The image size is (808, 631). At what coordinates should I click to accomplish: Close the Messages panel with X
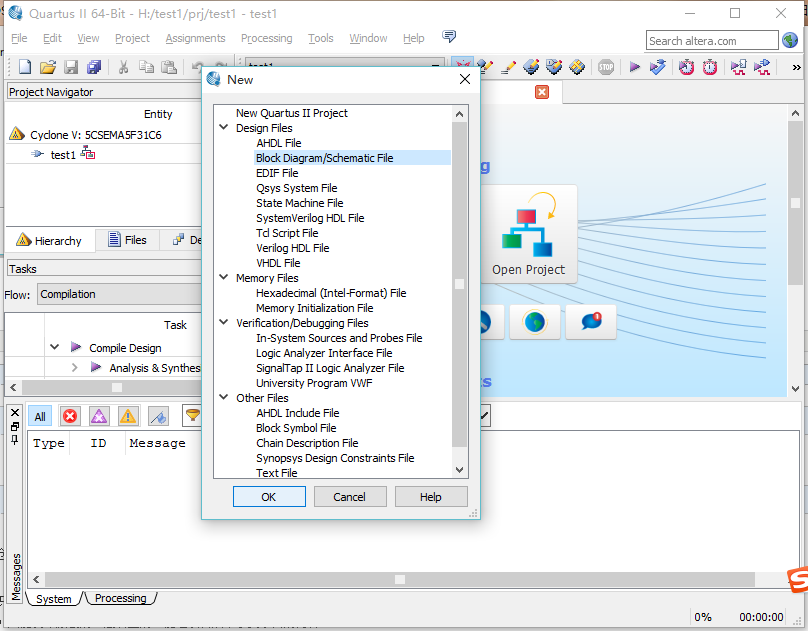point(15,413)
